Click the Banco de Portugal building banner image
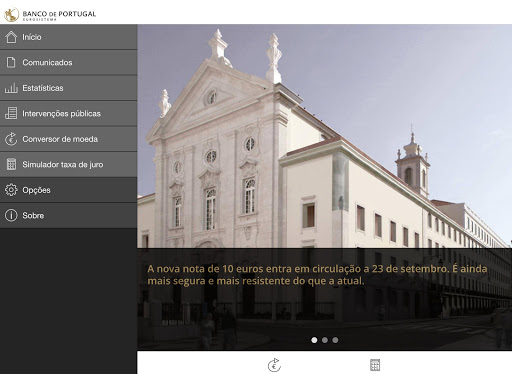The image size is (512, 374). [324, 136]
